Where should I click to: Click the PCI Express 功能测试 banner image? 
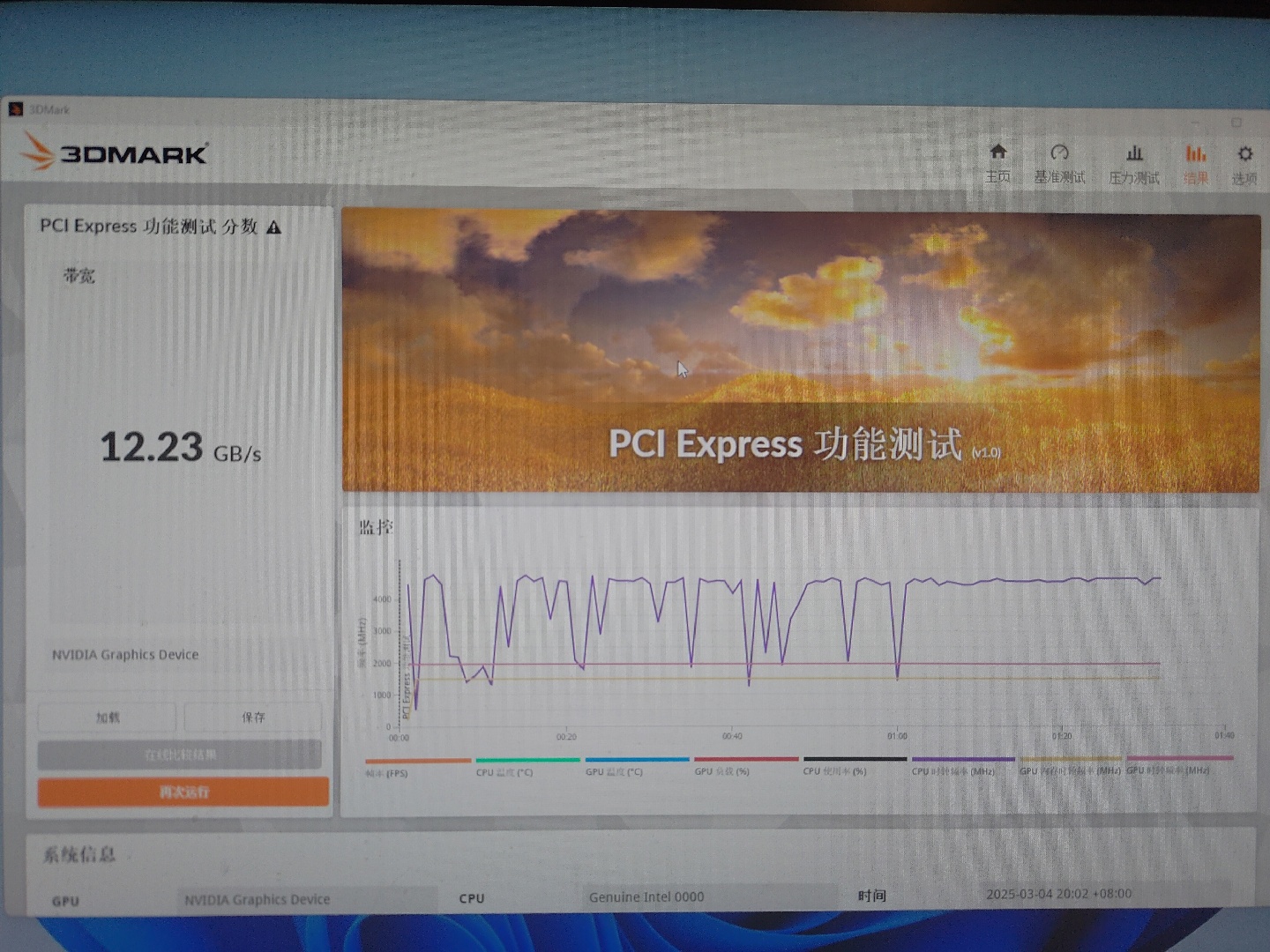pyautogui.click(x=800, y=351)
